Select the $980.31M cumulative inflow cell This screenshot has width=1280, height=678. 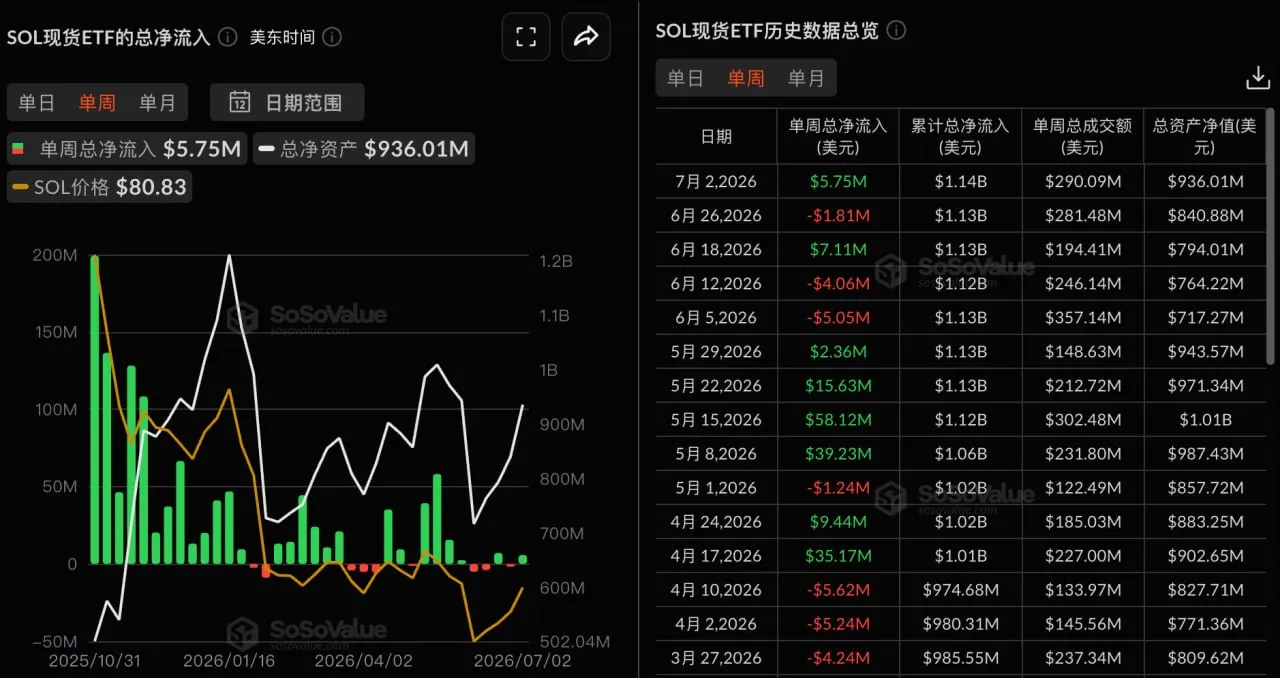(960, 623)
